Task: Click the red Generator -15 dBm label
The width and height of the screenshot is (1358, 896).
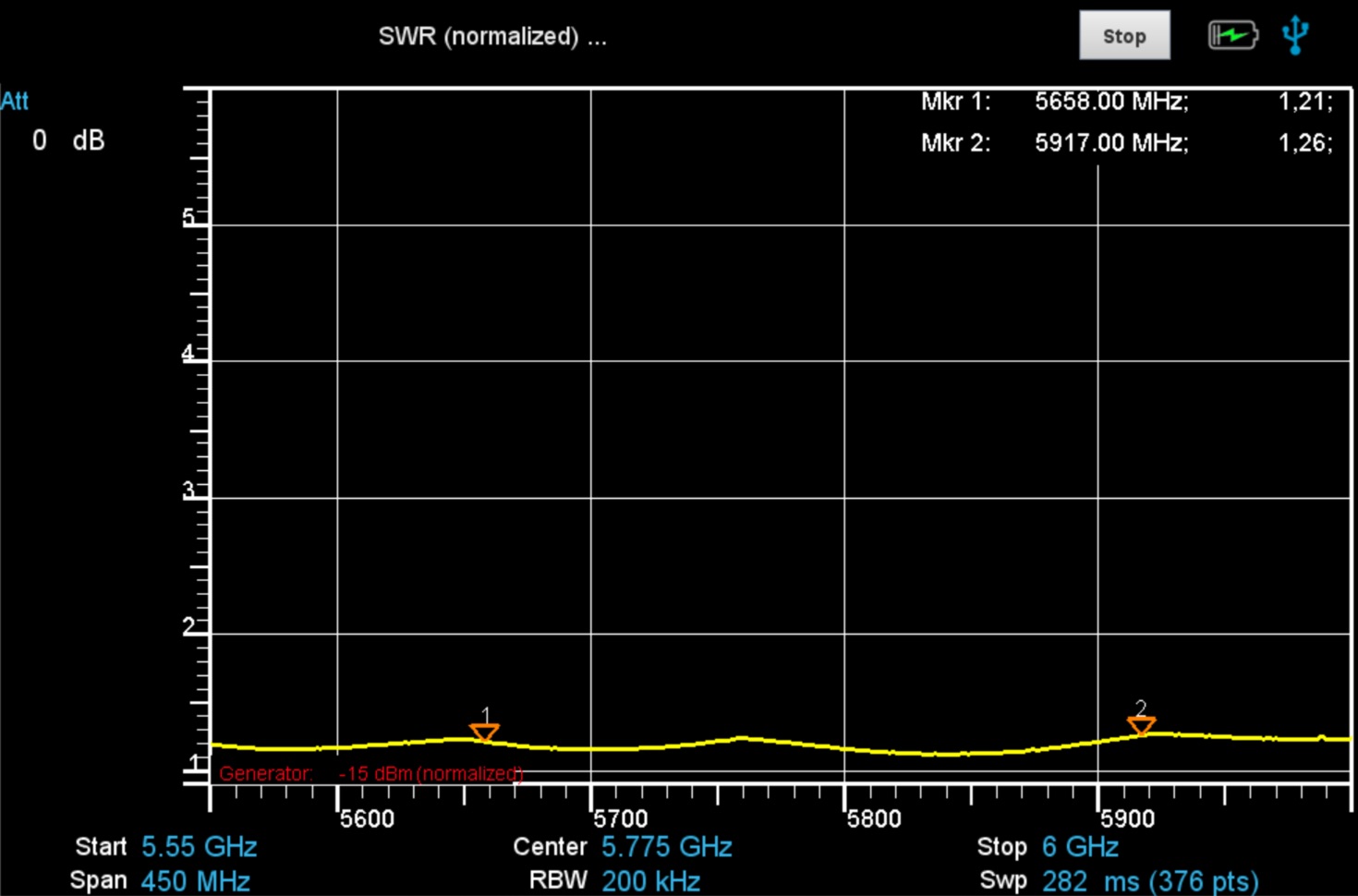Action: tap(370, 773)
